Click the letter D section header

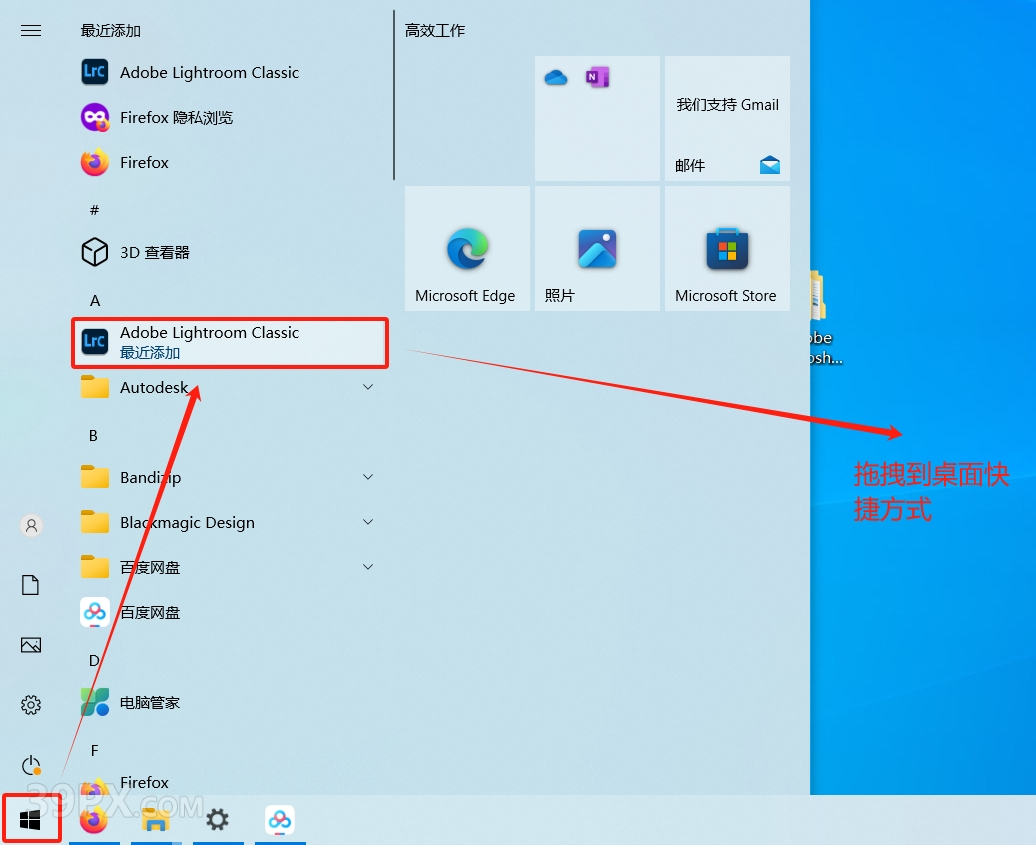coord(94,661)
